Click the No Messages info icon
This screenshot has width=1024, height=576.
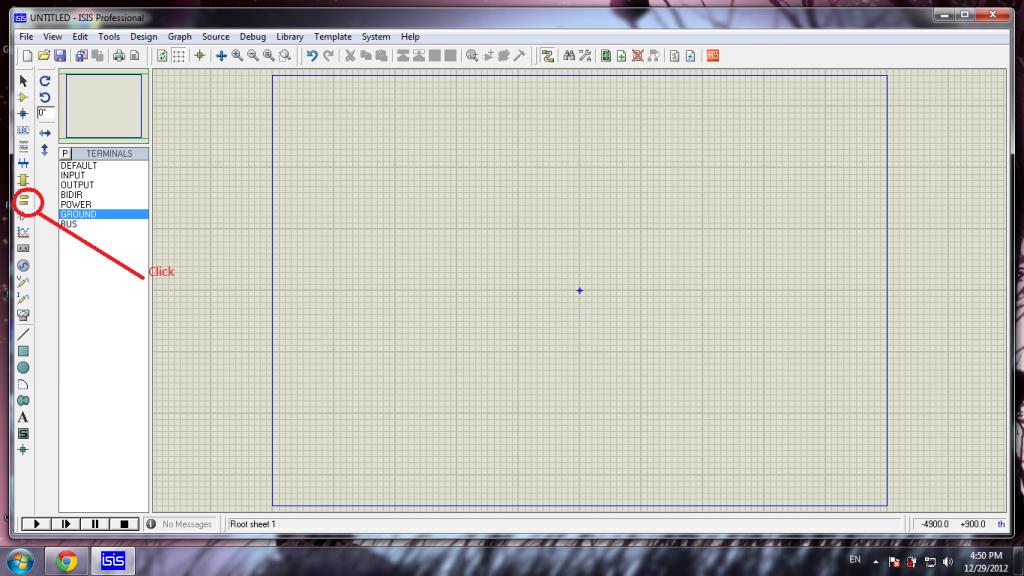pyautogui.click(x=151, y=524)
